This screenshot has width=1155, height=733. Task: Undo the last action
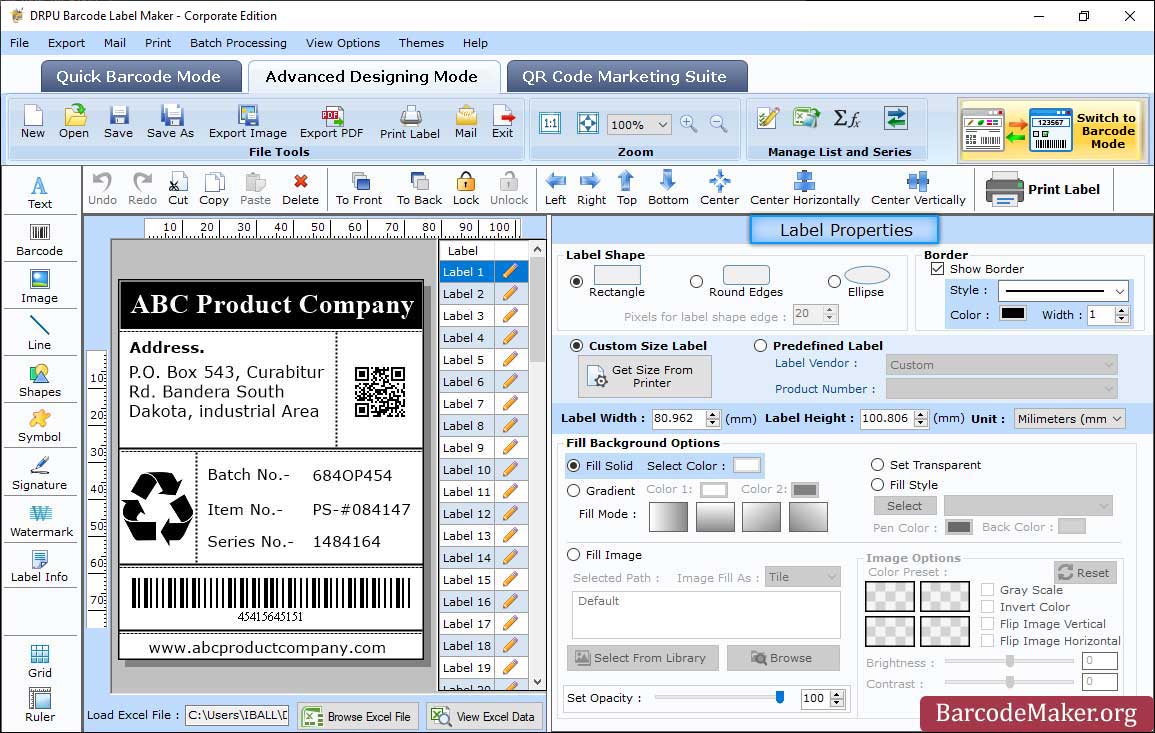[x=102, y=189]
